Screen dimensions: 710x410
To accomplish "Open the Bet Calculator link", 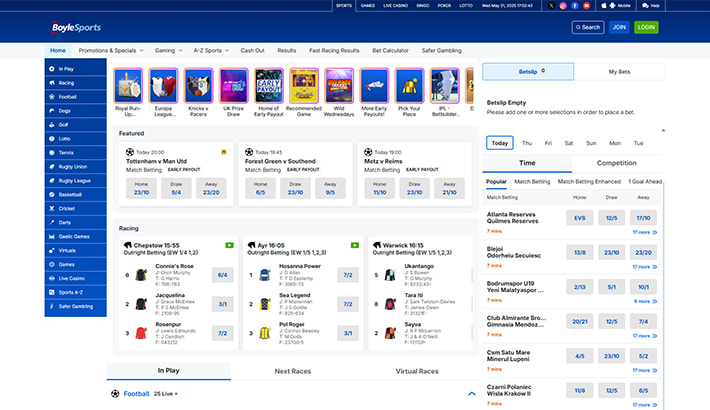I will [x=390, y=50].
